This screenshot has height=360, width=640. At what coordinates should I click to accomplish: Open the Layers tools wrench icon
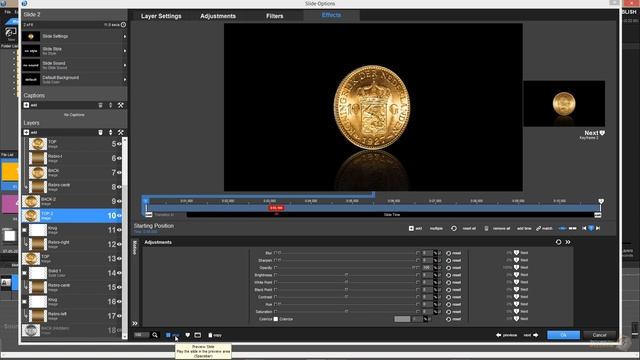coord(121,133)
